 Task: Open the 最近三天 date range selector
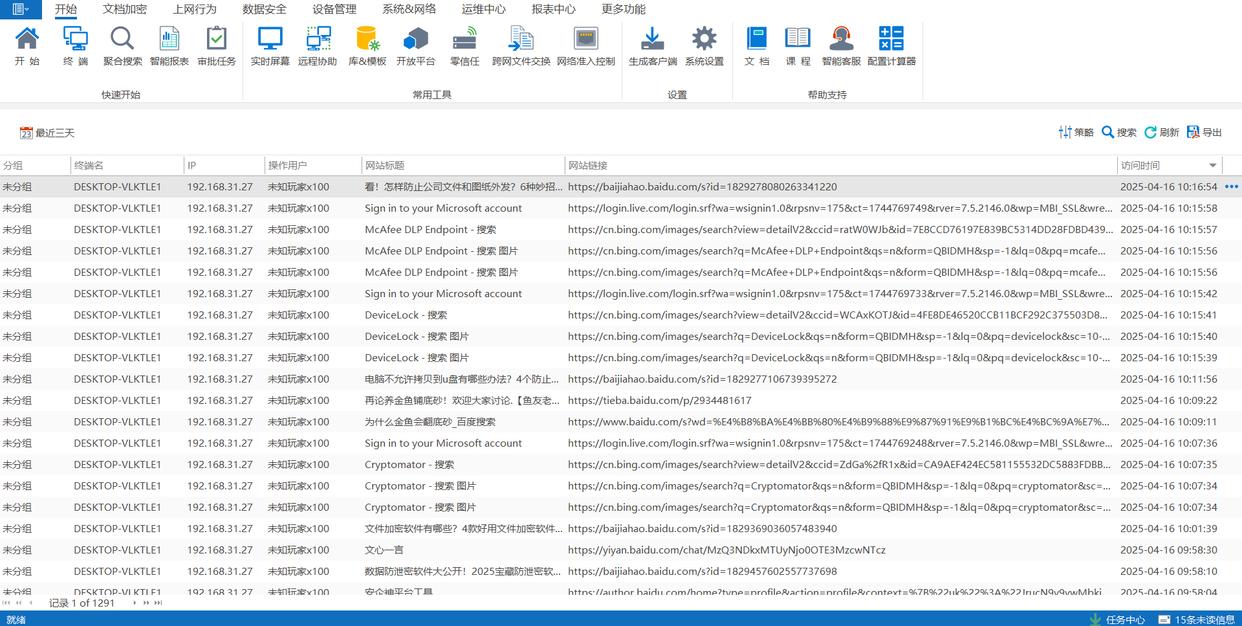(x=47, y=133)
